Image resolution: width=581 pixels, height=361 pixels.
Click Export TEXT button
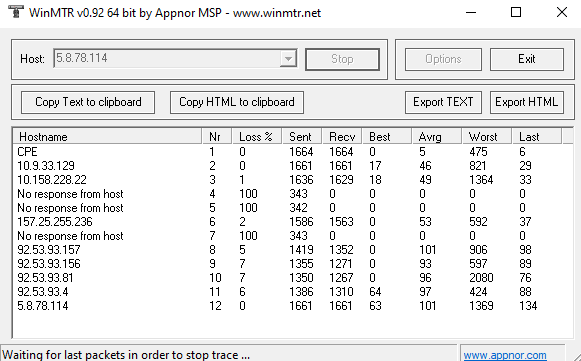pos(443,102)
